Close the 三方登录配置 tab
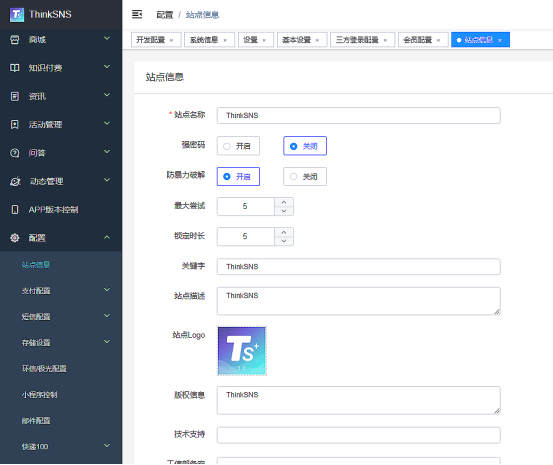The image size is (553, 465). (x=385, y=40)
